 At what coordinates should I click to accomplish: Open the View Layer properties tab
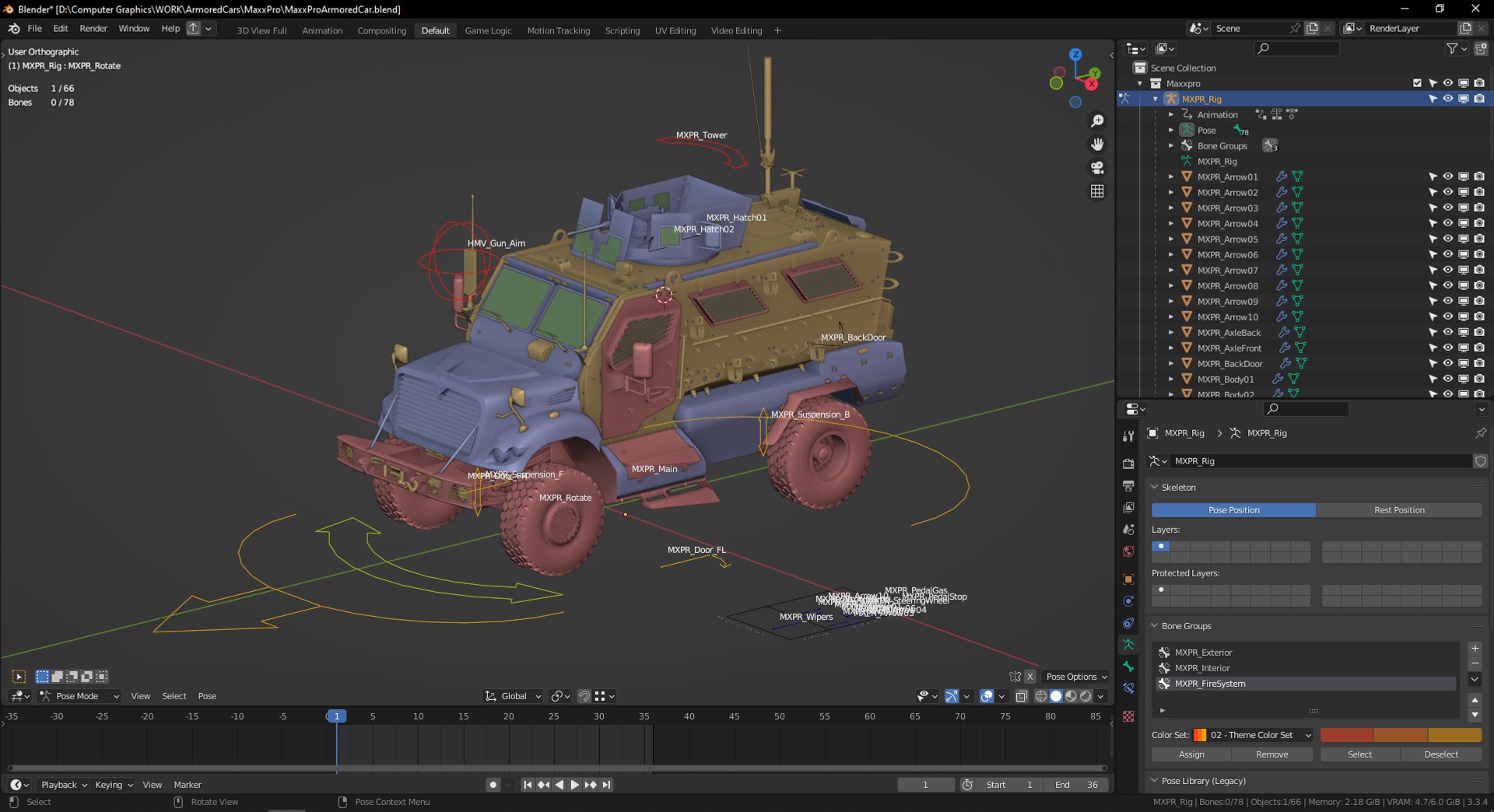(x=1128, y=508)
